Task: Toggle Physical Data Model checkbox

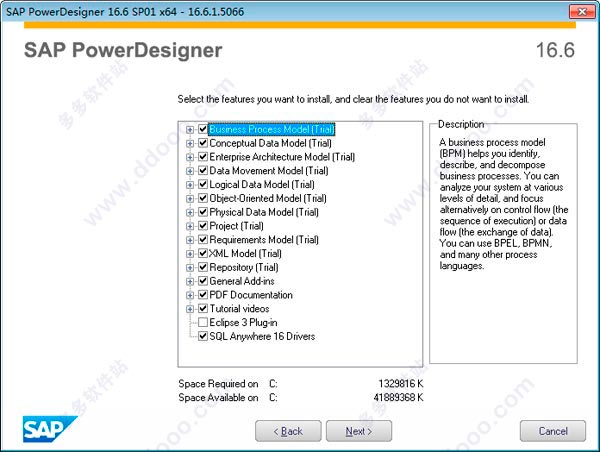Action: (x=203, y=212)
